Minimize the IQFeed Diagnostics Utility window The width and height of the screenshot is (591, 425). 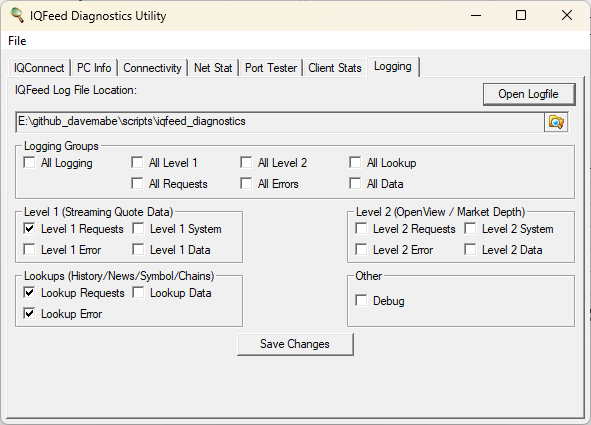coord(476,15)
